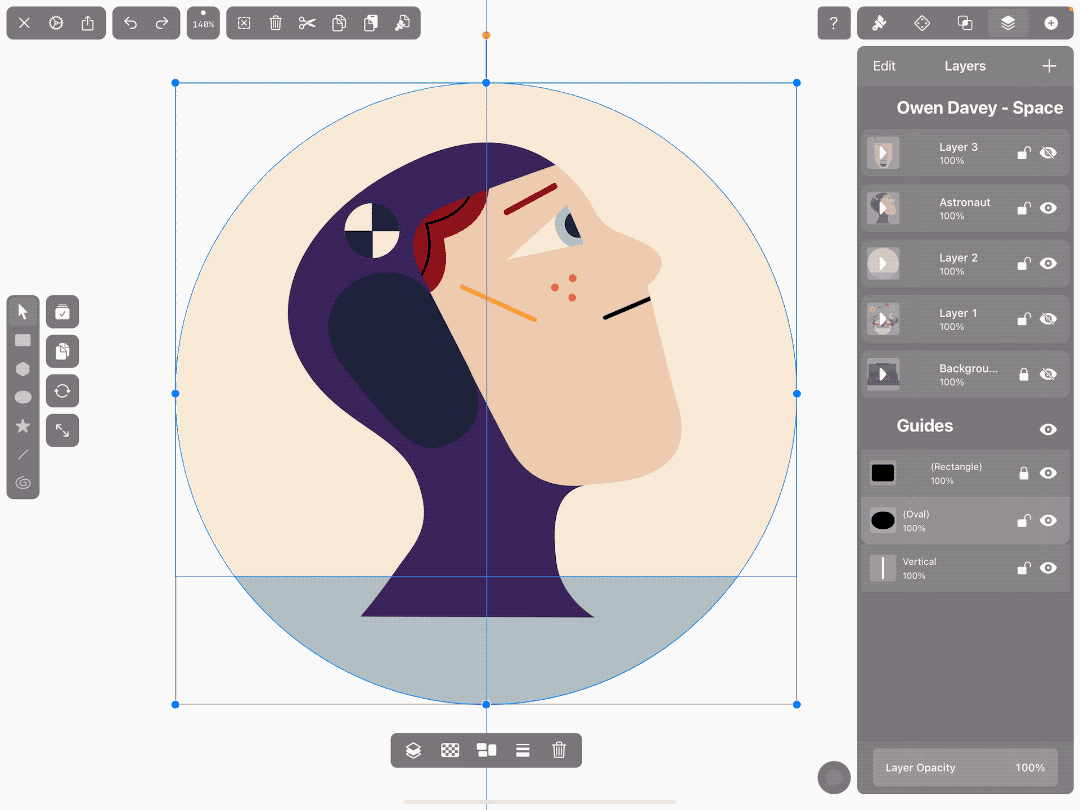The width and height of the screenshot is (1080, 810).
Task: Add a new layer with the plus icon
Action: tap(1049, 66)
